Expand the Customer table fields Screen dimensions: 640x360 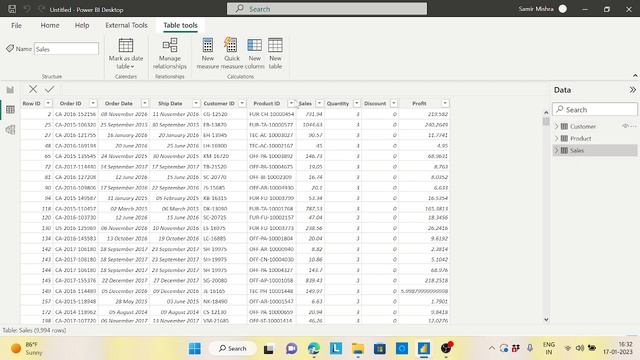click(556, 127)
